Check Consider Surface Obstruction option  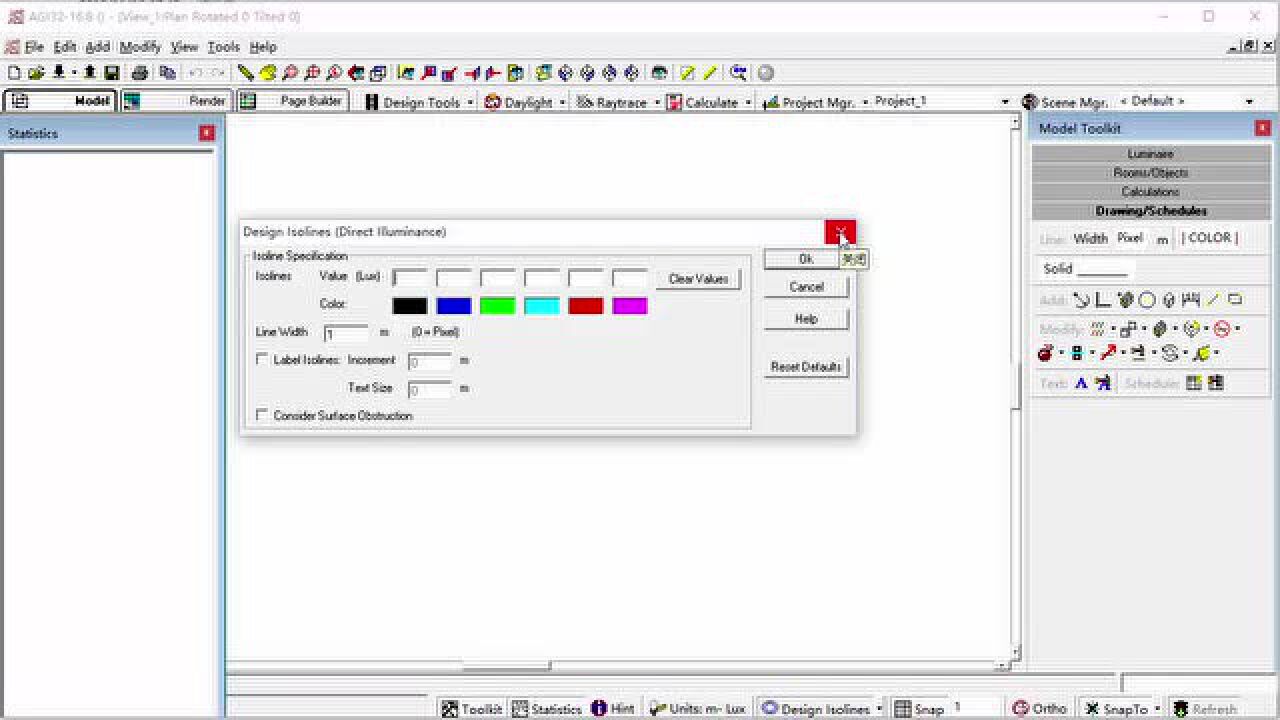click(x=262, y=415)
